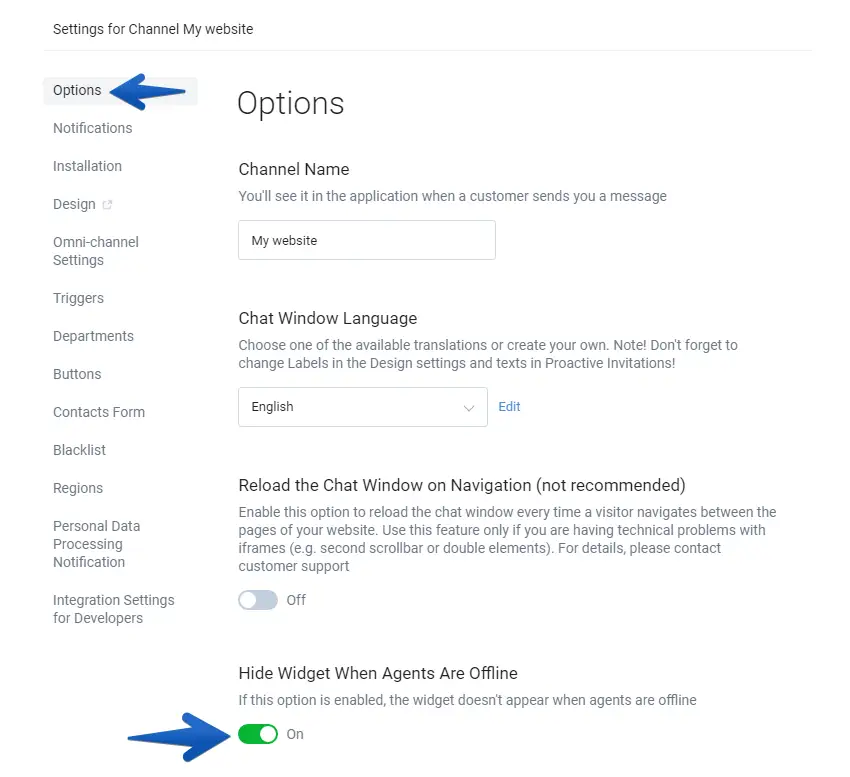Navigate to Triggers settings
Viewport: 850px width, 777px height.
(78, 298)
